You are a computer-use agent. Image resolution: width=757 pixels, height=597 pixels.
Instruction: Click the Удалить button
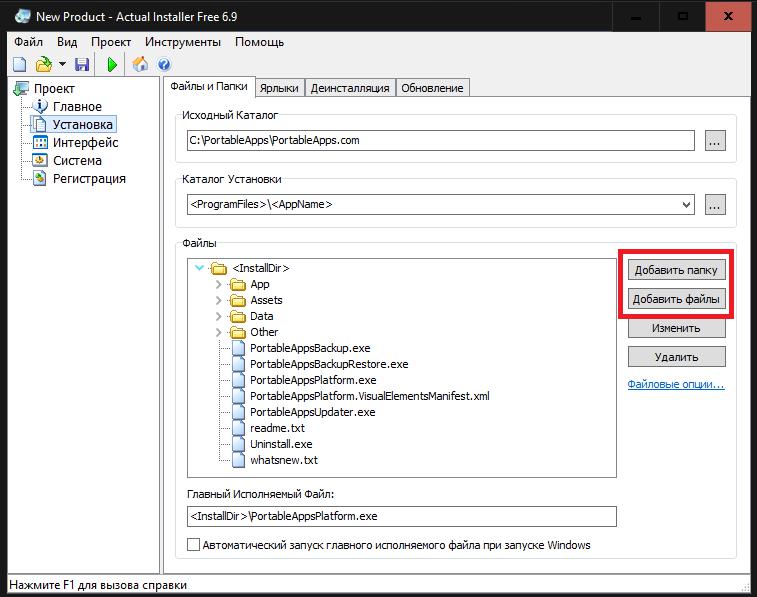click(x=676, y=357)
